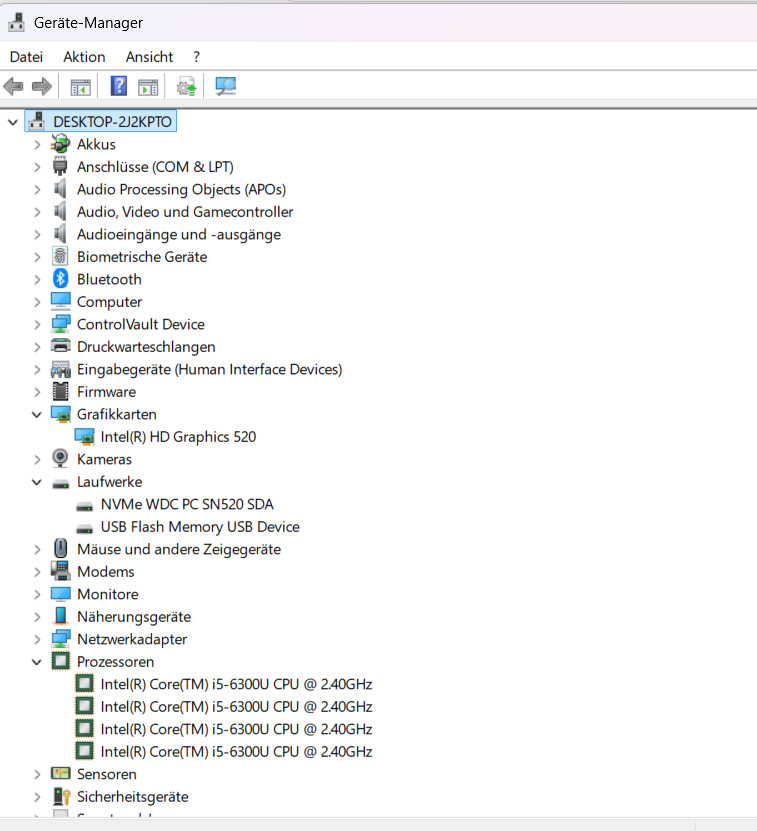
Task: Expand the Bluetooth category
Action: (x=37, y=279)
